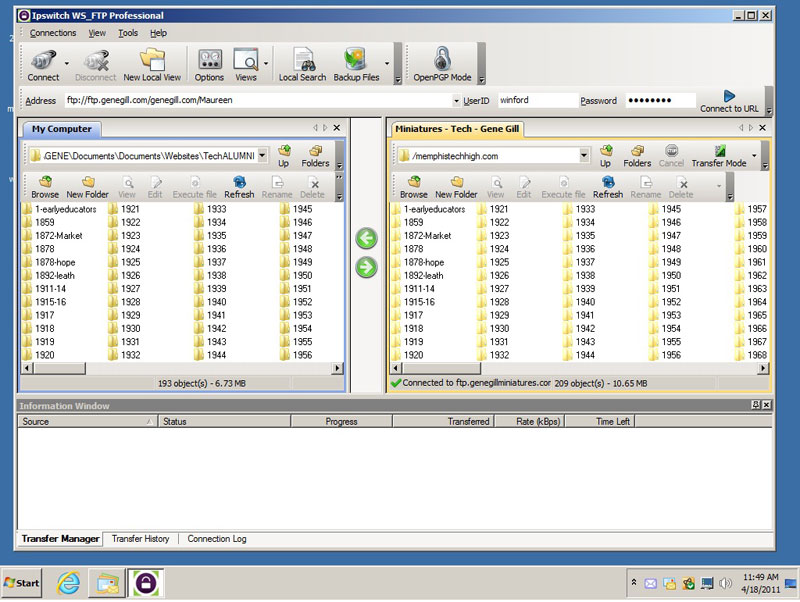Screen dimensions: 800x602
Task: Select Miniatures - Tech - Gene Gill tab
Action: [457, 129]
